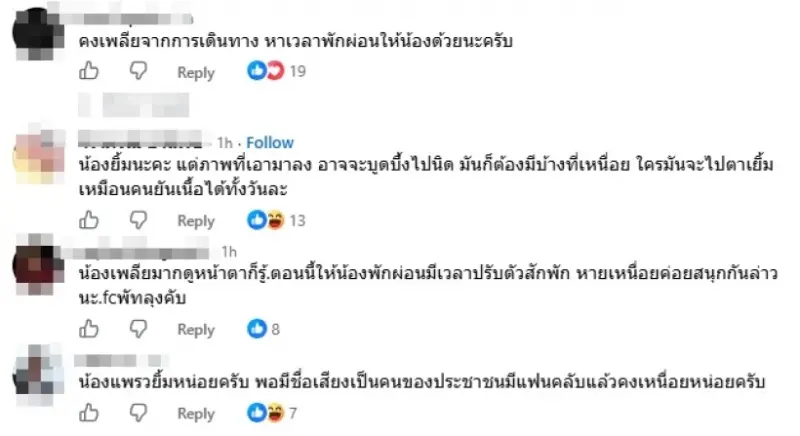The image size is (800, 436).
Task: Dislike the first comment with 19 reactions
Action: click(x=138, y=71)
